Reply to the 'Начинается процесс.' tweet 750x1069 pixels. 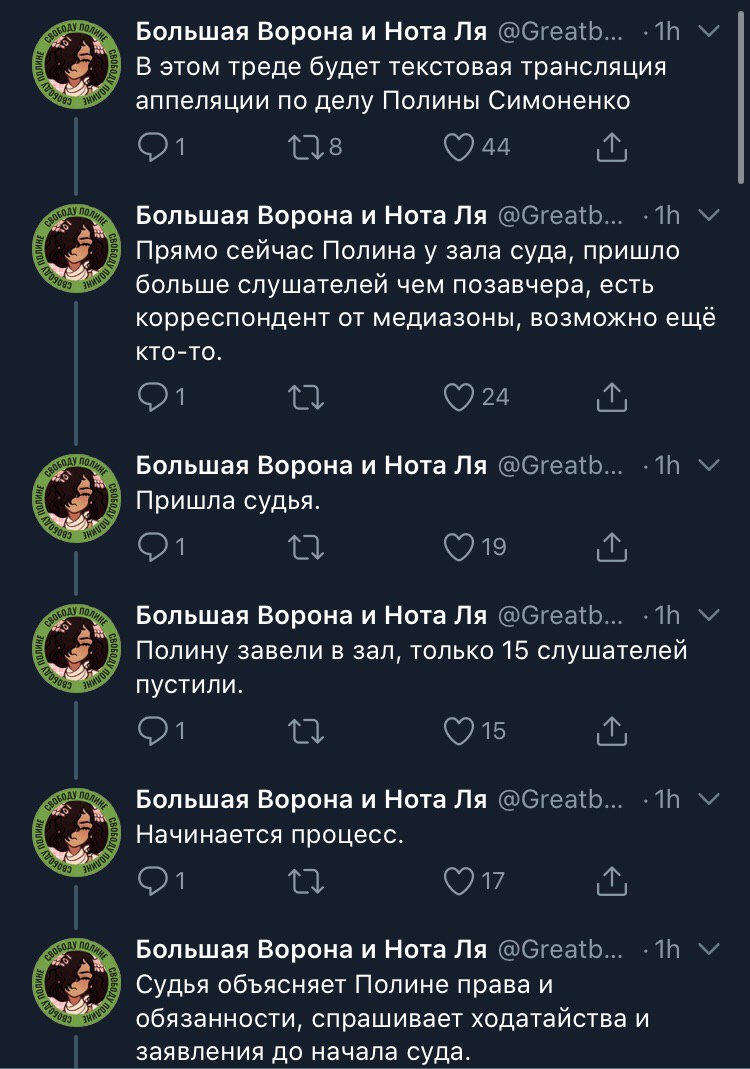coord(152,881)
